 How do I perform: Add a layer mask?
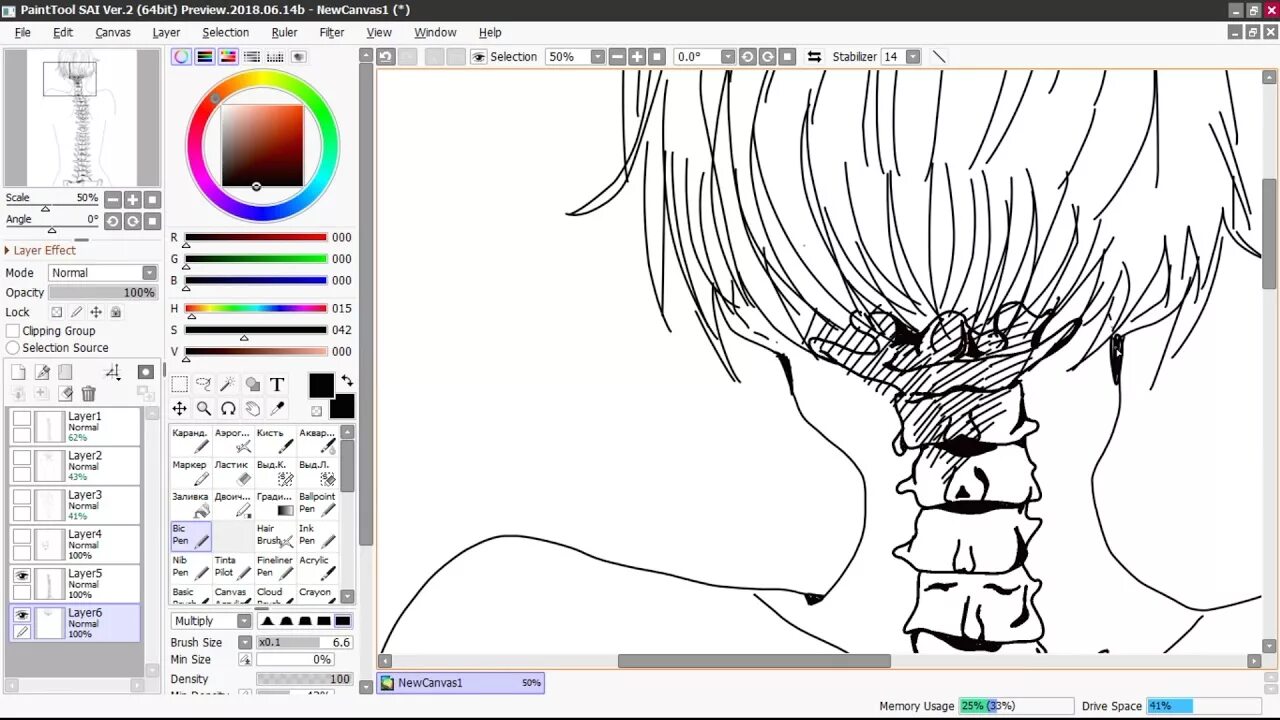click(145, 372)
